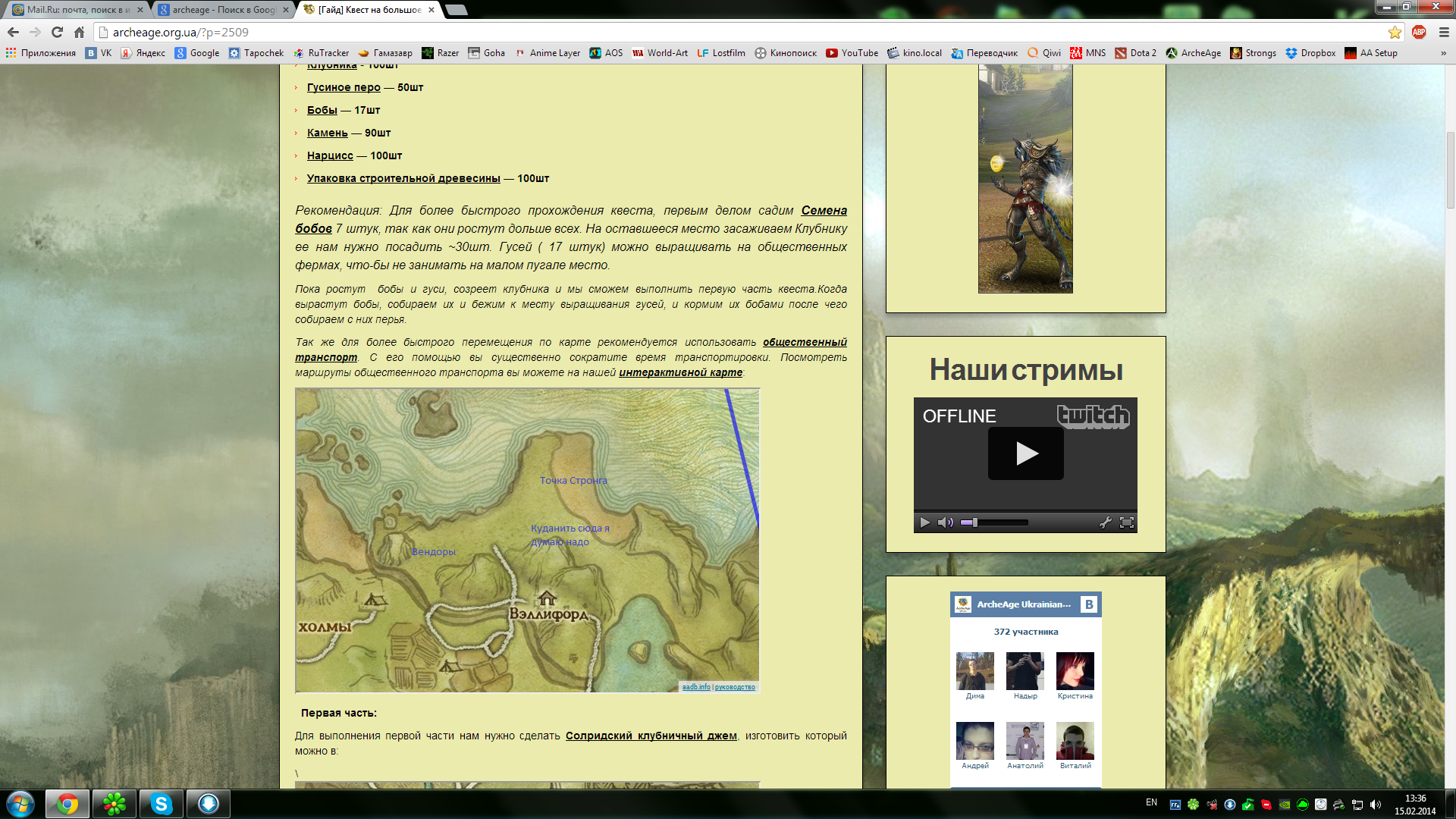The width and height of the screenshot is (1456, 819).
Task: Click EN language indicator in tray
Action: click(1151, 802)
